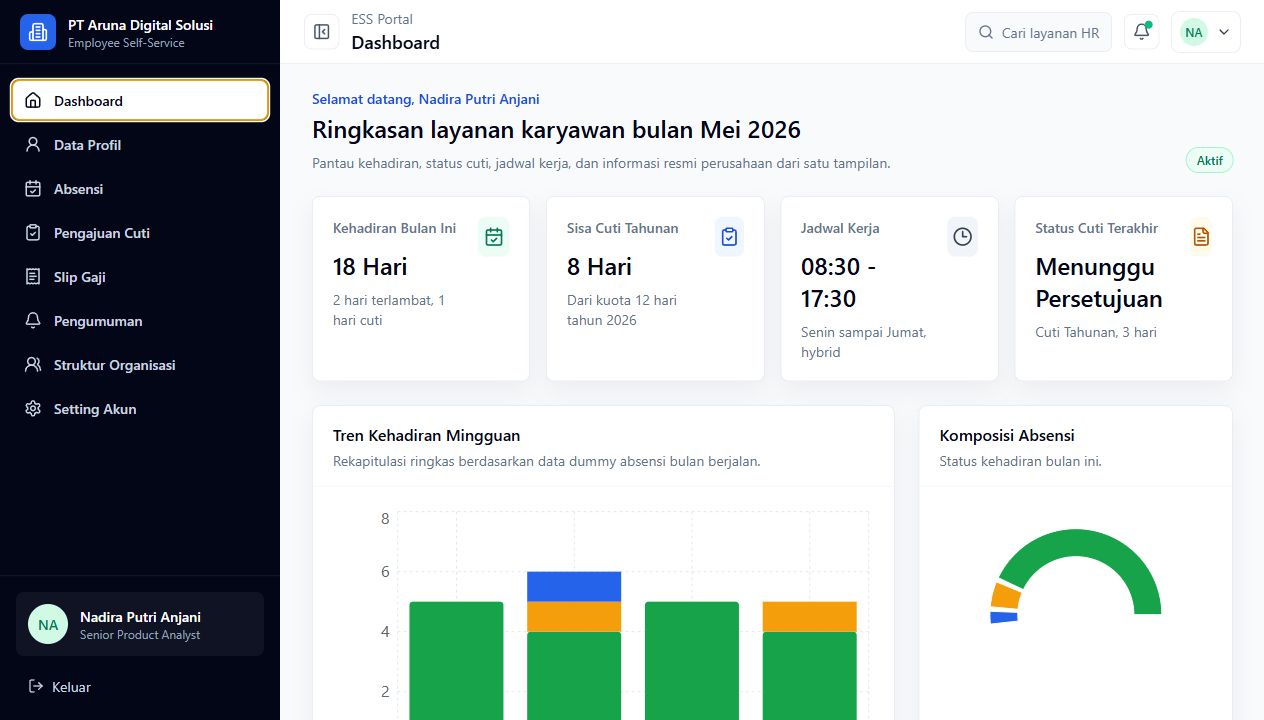1264x720 pixels.
Task: Click the Selamat datang, Nadira Putri Anjani greeting
Action: 426,99
